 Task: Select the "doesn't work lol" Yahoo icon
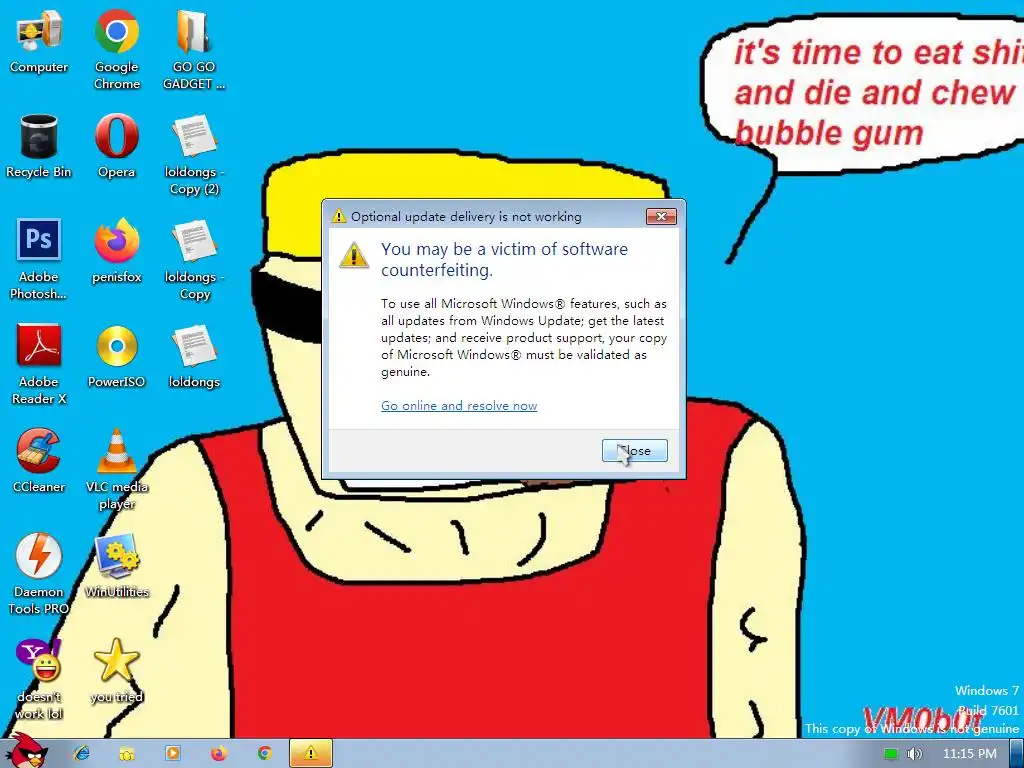pos(39,680)
